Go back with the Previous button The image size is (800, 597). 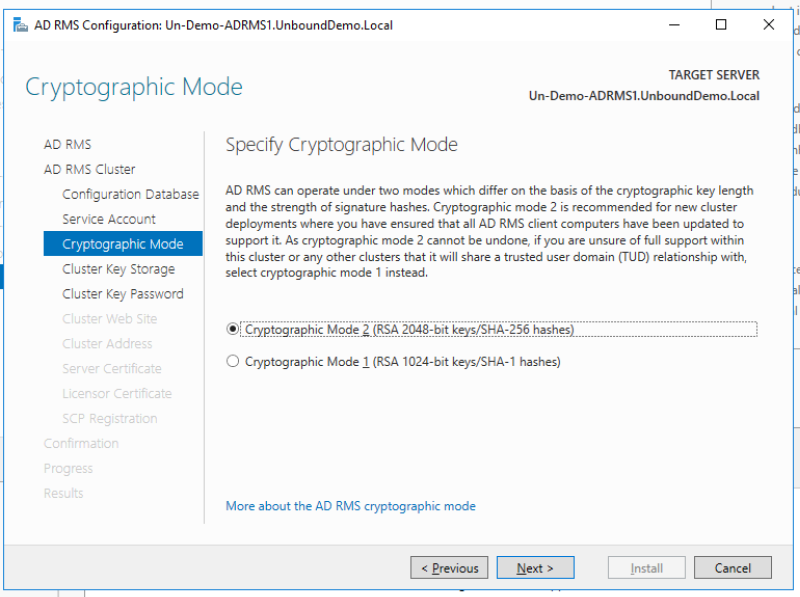tap(449, 568)
